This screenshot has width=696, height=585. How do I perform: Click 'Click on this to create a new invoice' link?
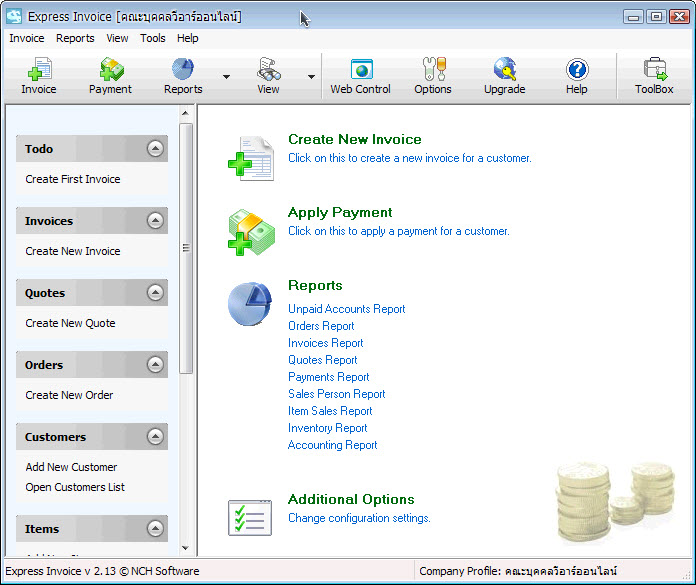point(410,158)
